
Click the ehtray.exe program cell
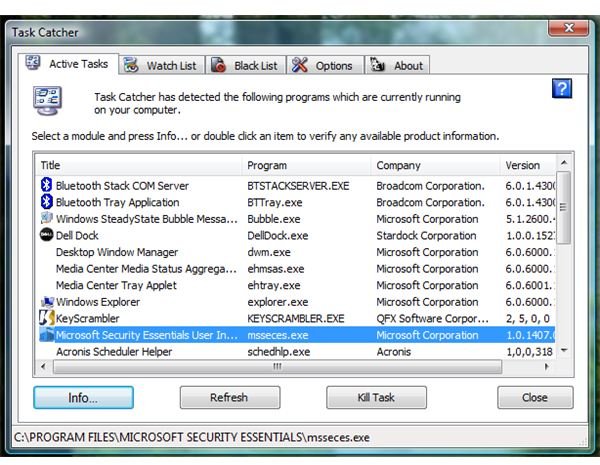click(274, 285)
